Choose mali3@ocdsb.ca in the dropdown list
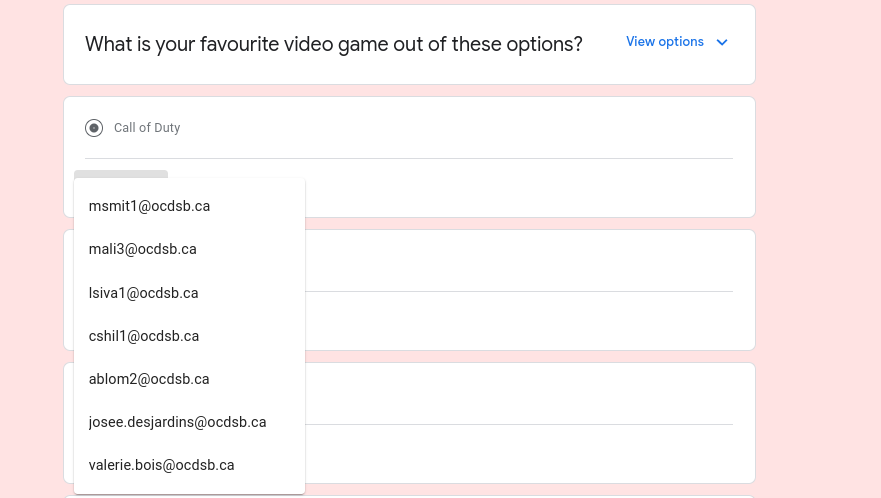 pyautogui.click(x=142, y=249)
